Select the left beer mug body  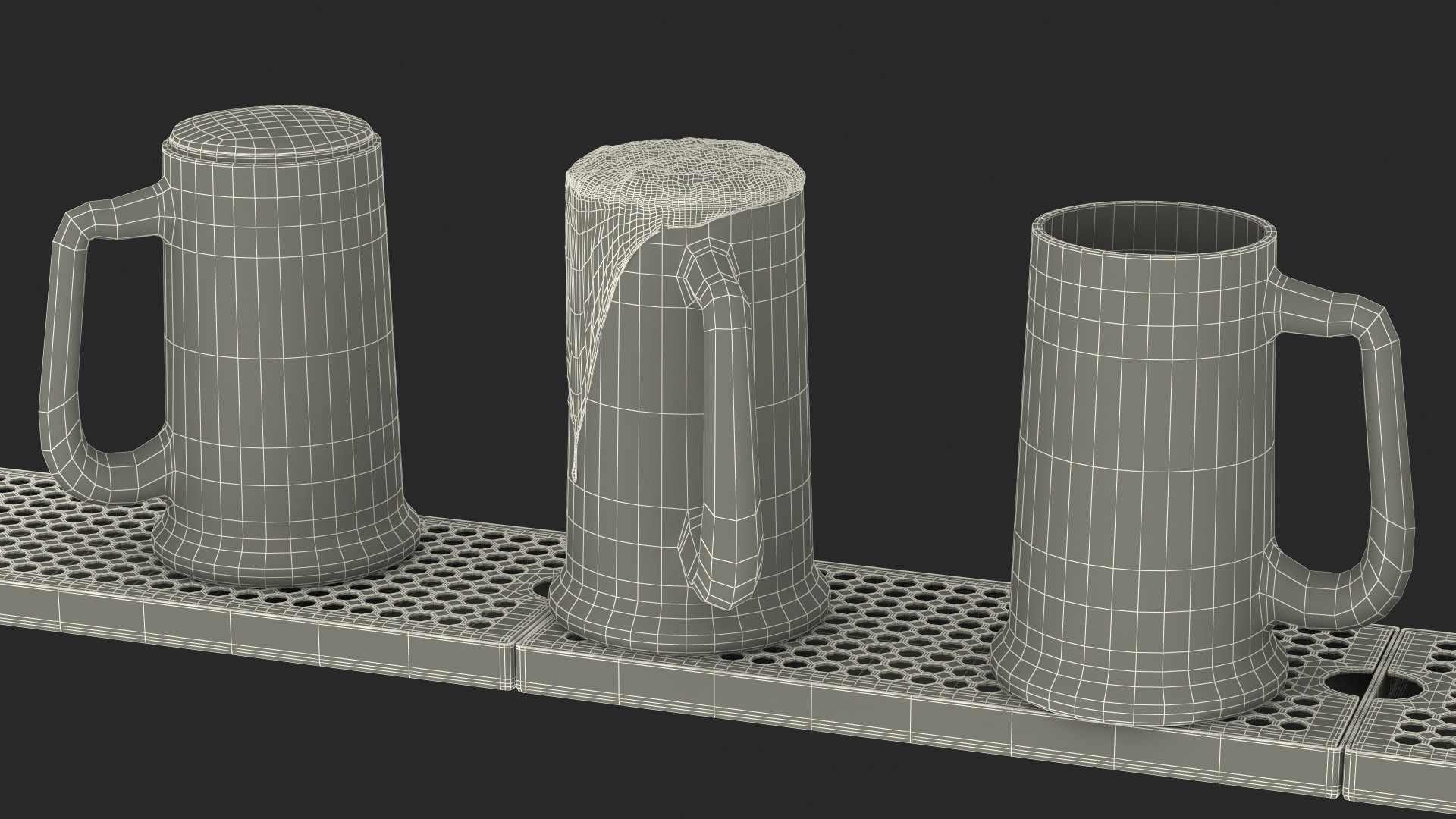[x=281, y=364]
